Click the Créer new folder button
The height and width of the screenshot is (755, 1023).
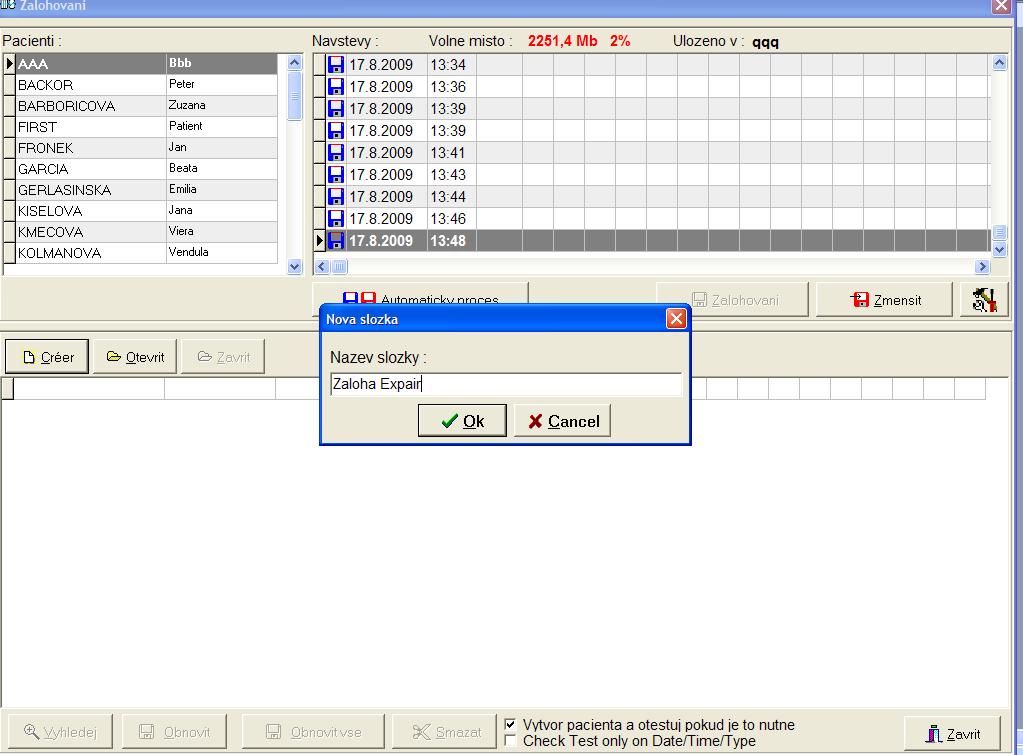(47, 357)
